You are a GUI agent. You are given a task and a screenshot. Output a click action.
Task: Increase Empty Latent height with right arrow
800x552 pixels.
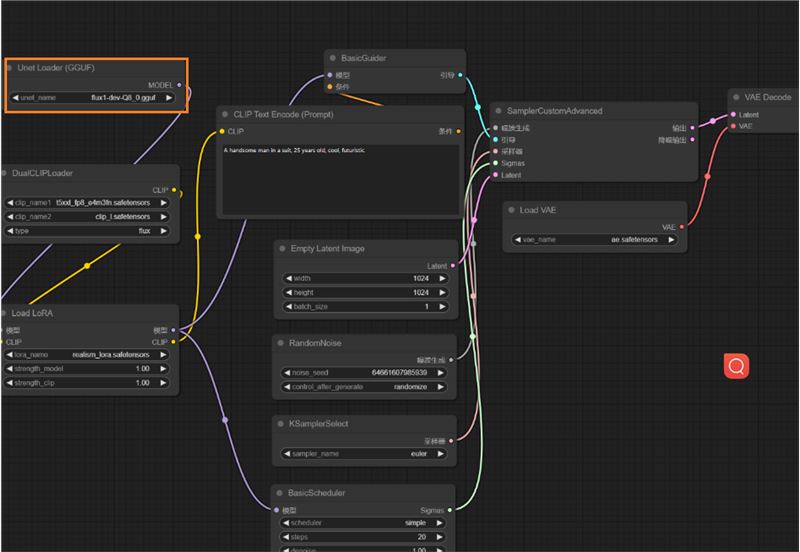pos(442,292)
